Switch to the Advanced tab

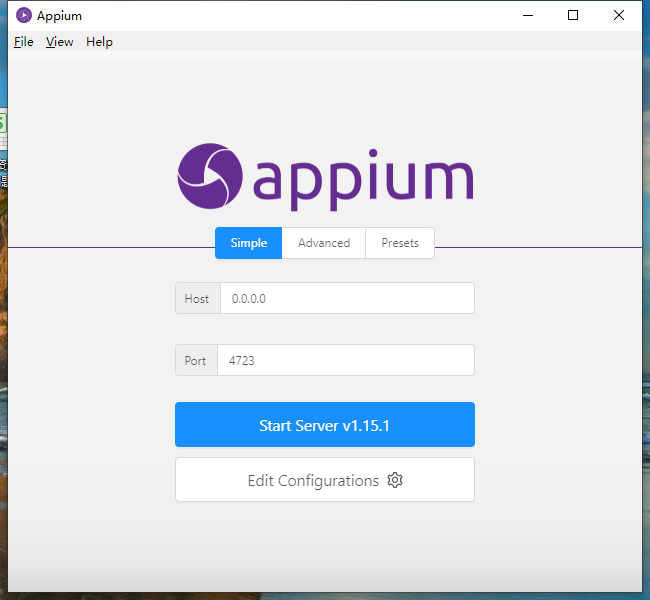pyautogui.click(x=324, y=243)
